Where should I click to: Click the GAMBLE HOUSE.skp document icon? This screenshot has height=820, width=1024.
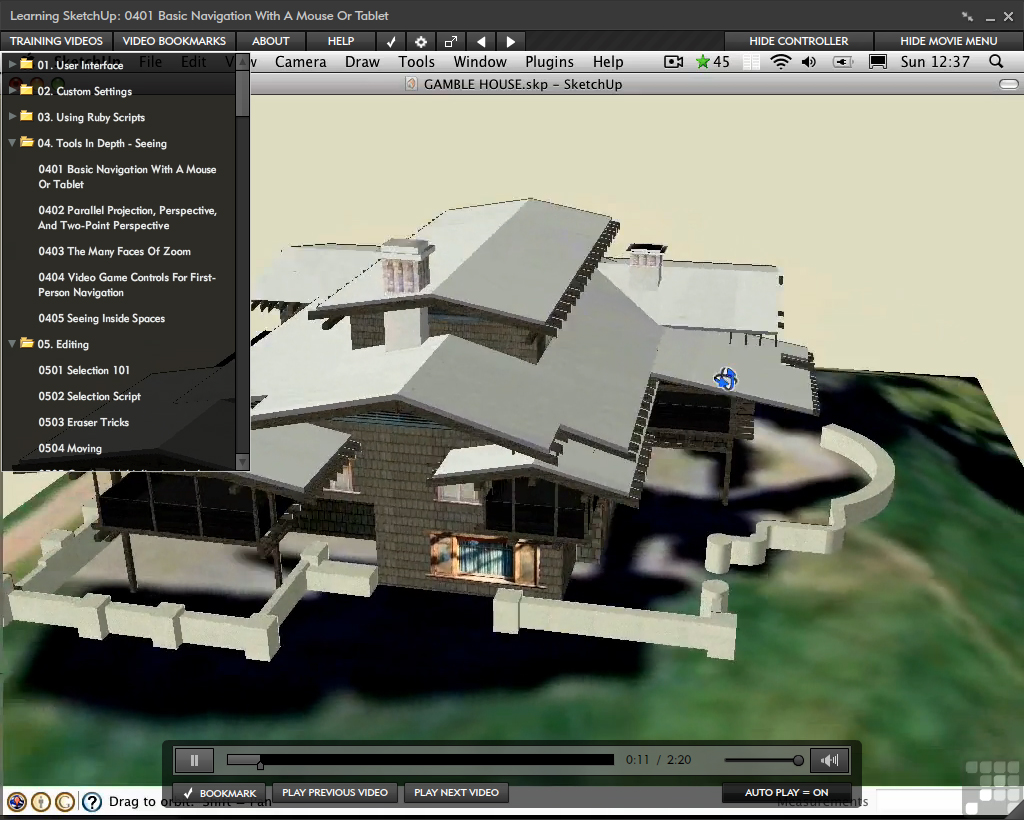411,84
